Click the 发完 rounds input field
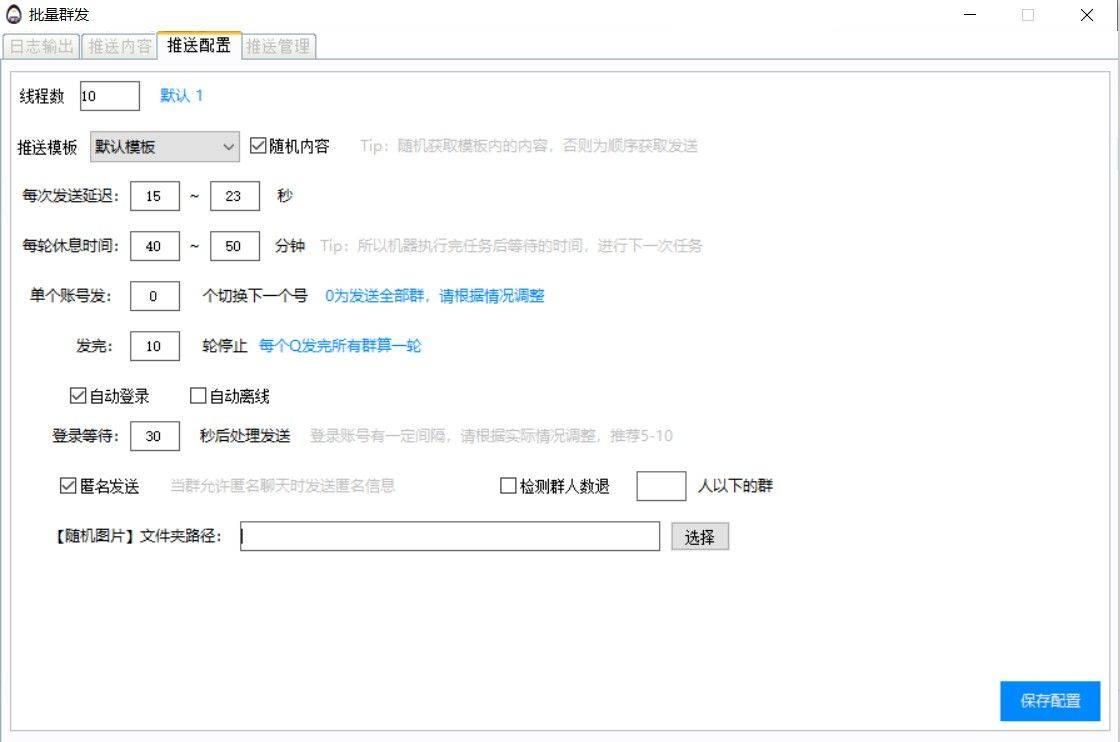The image size is (1120, 742). [154, 346]
